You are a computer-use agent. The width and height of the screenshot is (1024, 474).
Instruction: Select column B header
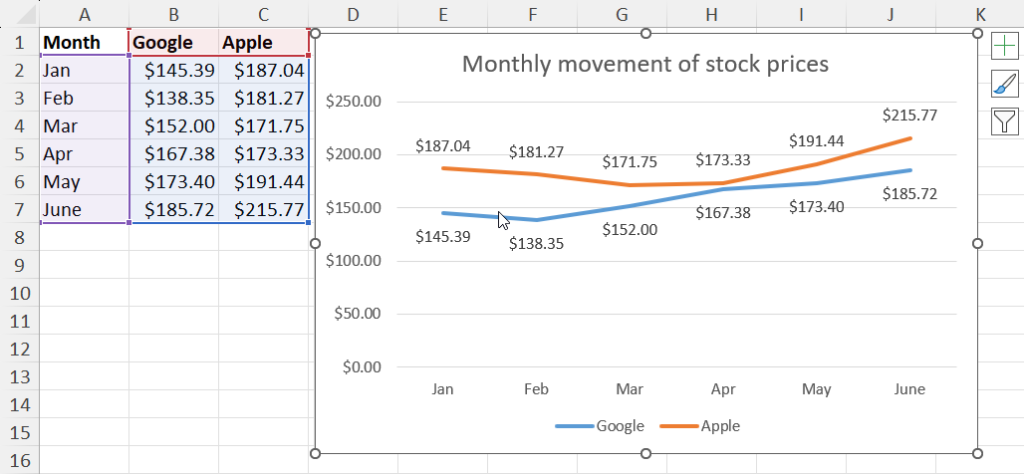[174, 14]
